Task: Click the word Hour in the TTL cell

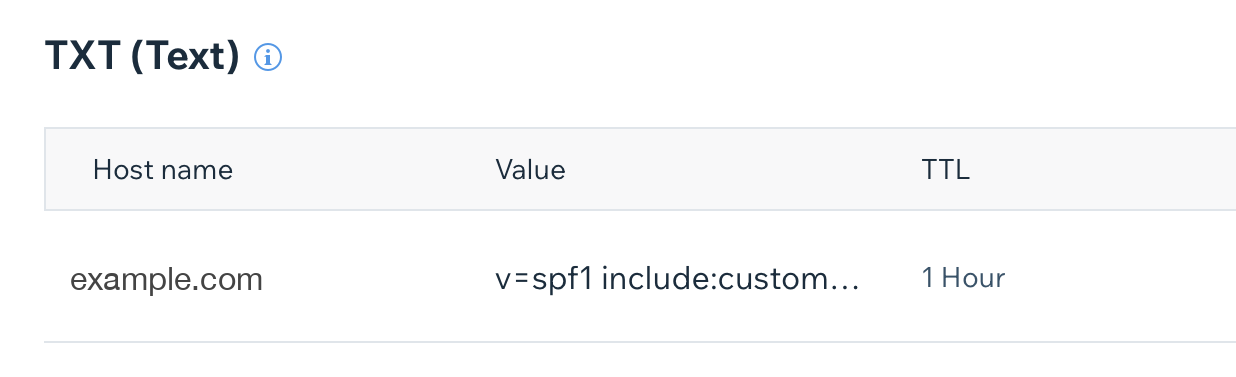Action: [972, 278]
